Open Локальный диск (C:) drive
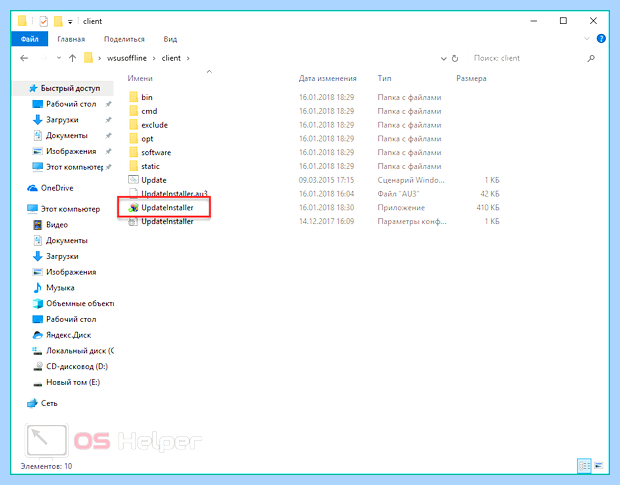This screenshot has height=485, width=620. [80, 351]
